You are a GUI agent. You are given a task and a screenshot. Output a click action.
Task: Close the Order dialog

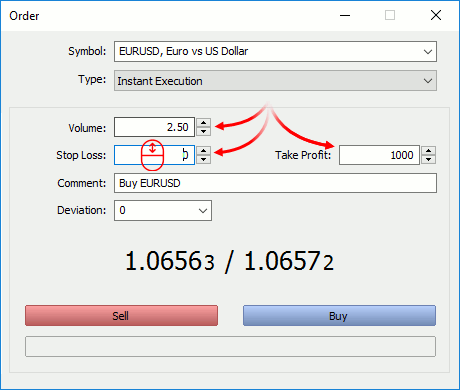click(x=436, y=15)
